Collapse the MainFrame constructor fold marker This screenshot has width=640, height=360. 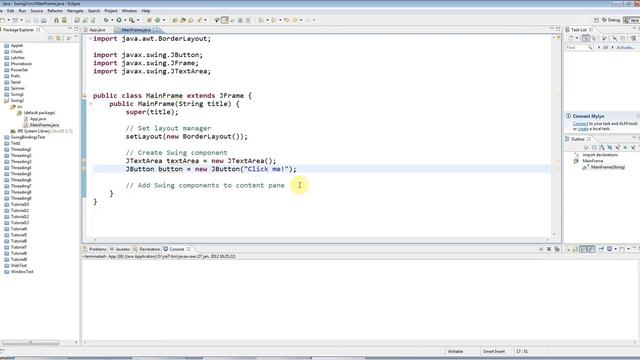click(91, 104)
